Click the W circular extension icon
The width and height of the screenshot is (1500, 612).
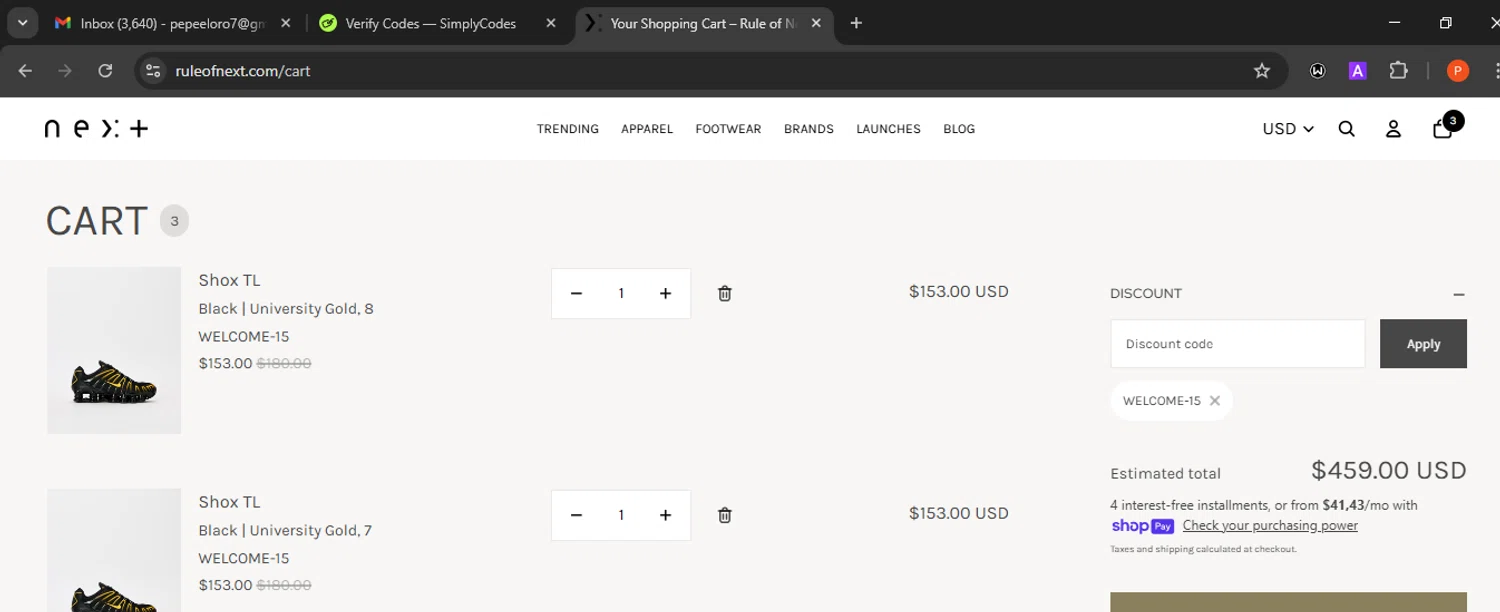pyautogui.click(x=1318, y=70)
